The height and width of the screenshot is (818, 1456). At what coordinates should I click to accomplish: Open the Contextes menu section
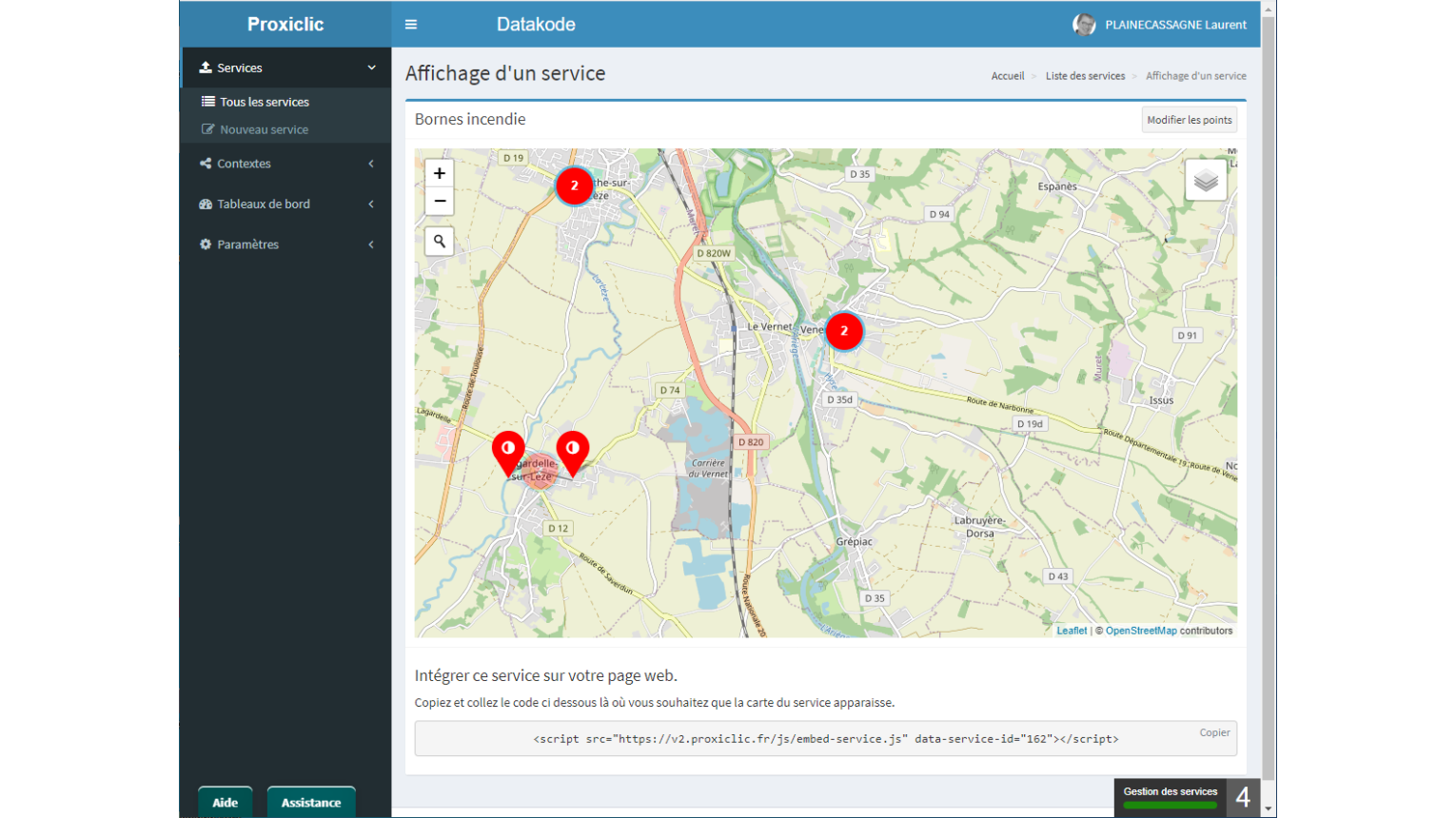click(x=285, y=164)
